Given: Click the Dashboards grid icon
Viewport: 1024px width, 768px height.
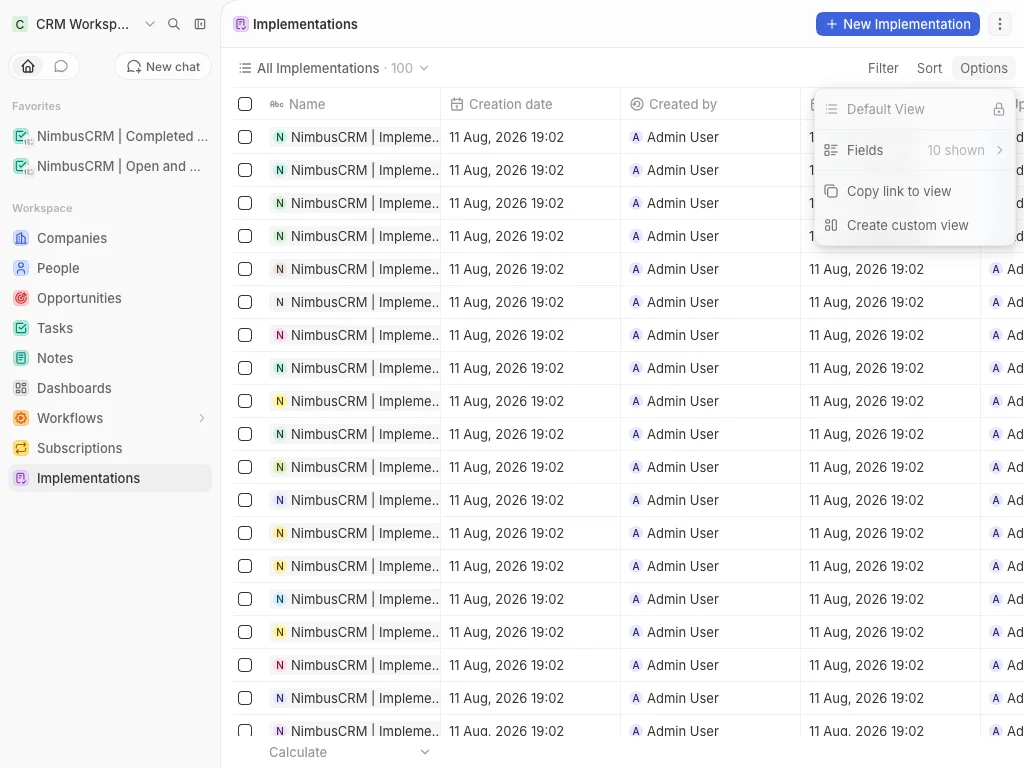Looking at the screenshot, I should click(21, 389).
